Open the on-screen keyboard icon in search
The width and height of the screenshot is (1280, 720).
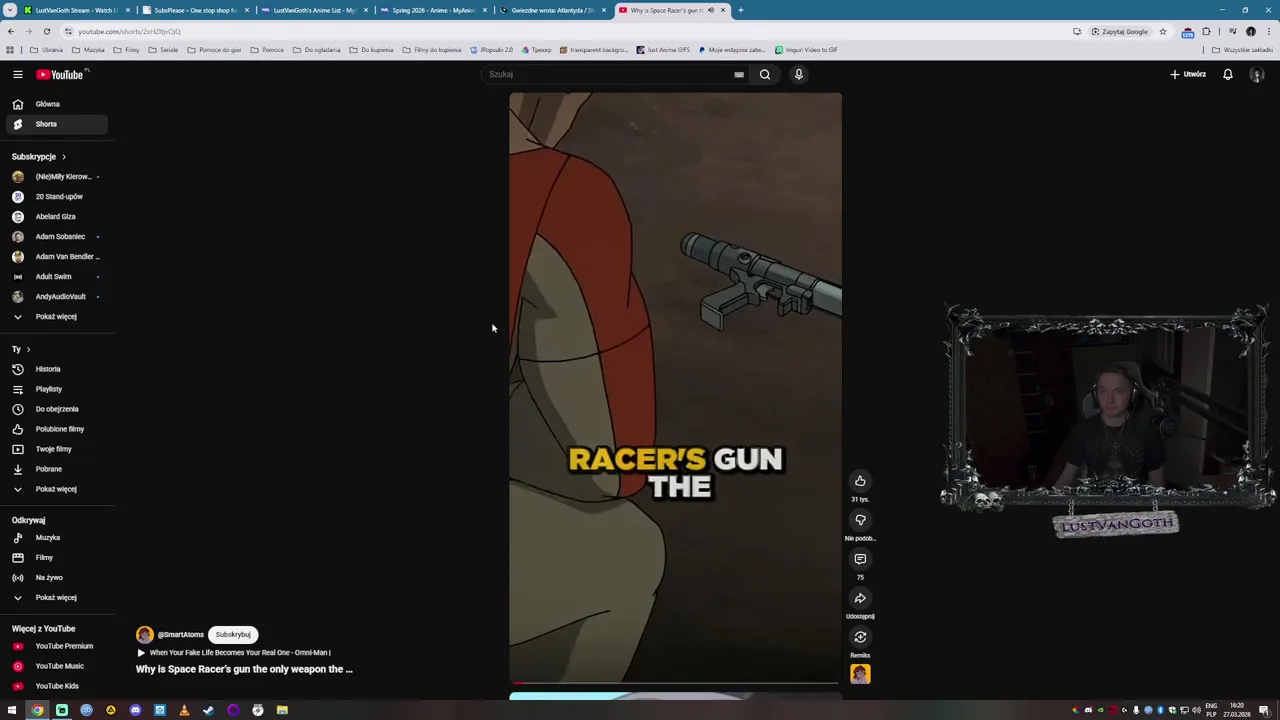739,74
